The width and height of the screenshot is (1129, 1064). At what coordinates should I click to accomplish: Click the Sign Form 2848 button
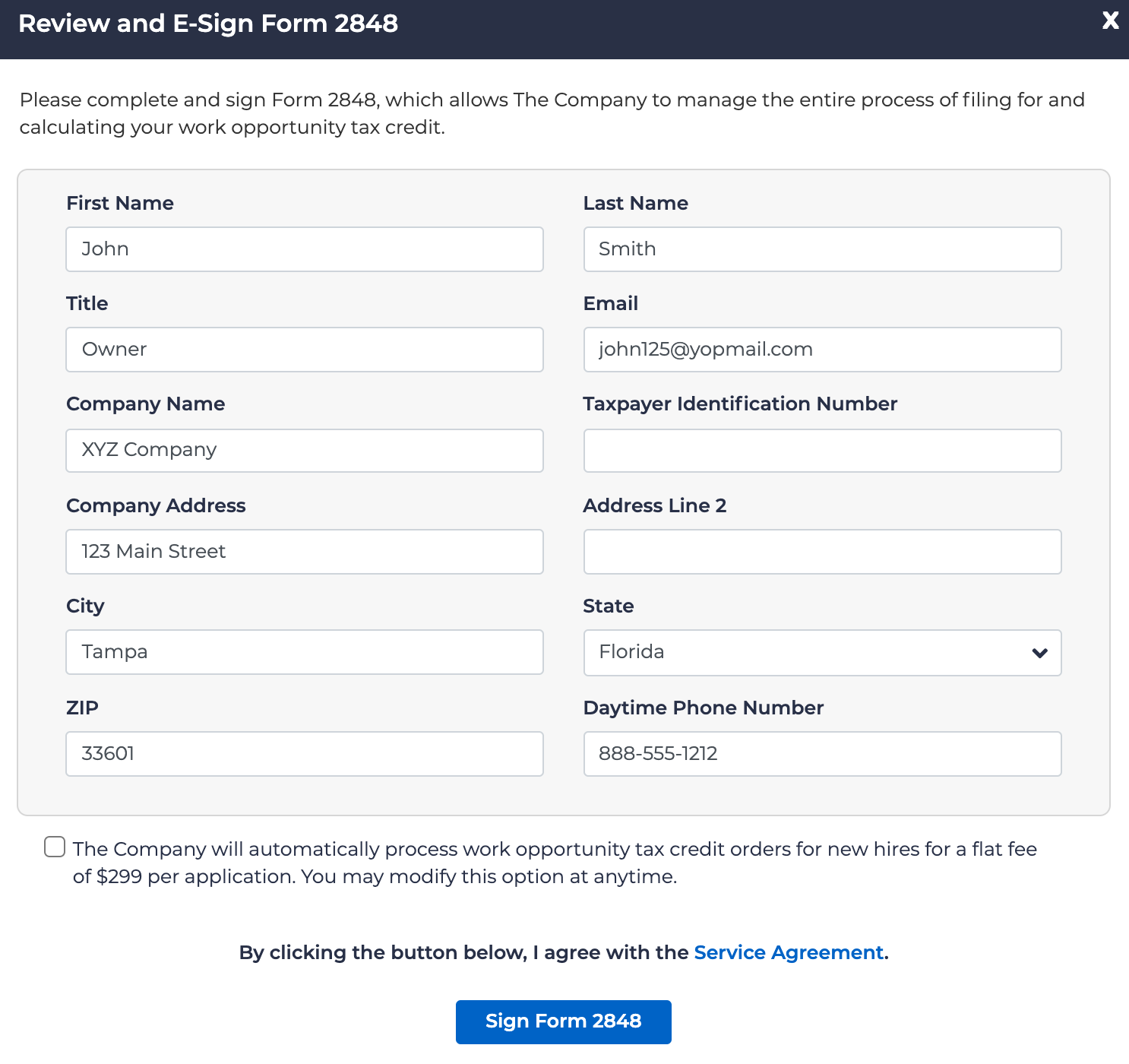click(563, 1021)
